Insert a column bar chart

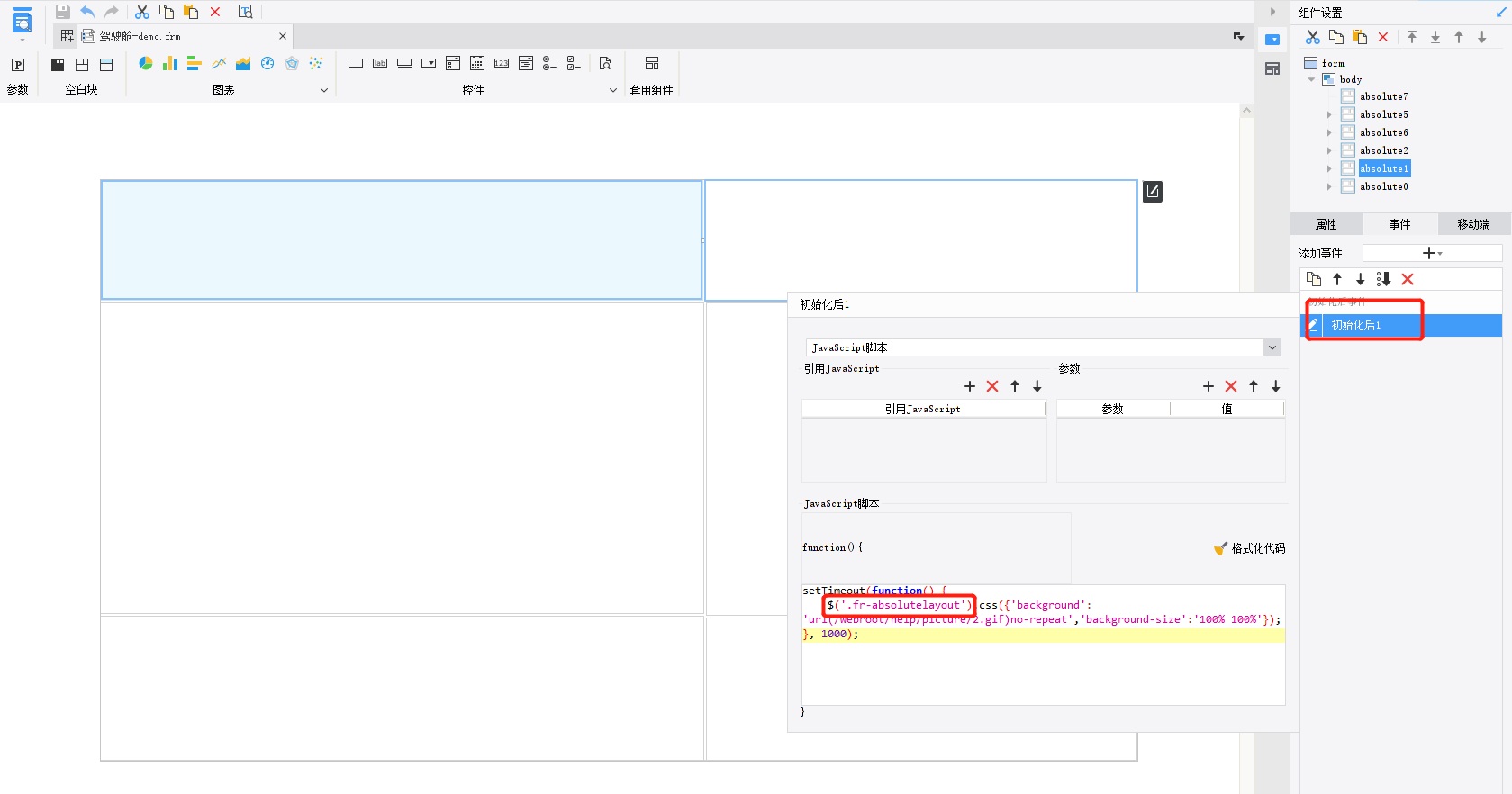click(x=170, y=63)
